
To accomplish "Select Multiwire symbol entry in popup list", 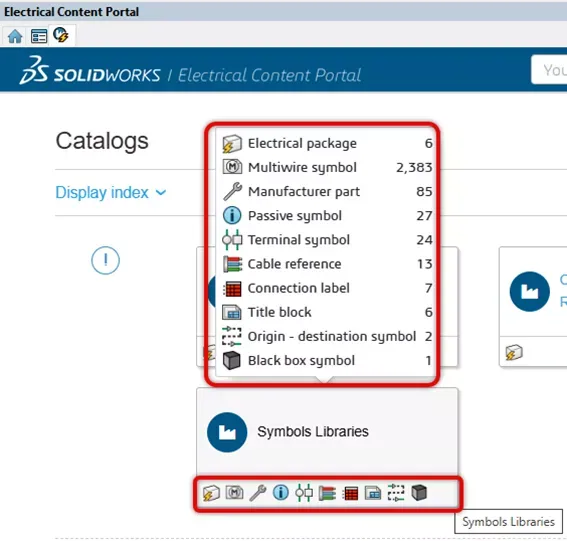I will [x=327, y=167].
